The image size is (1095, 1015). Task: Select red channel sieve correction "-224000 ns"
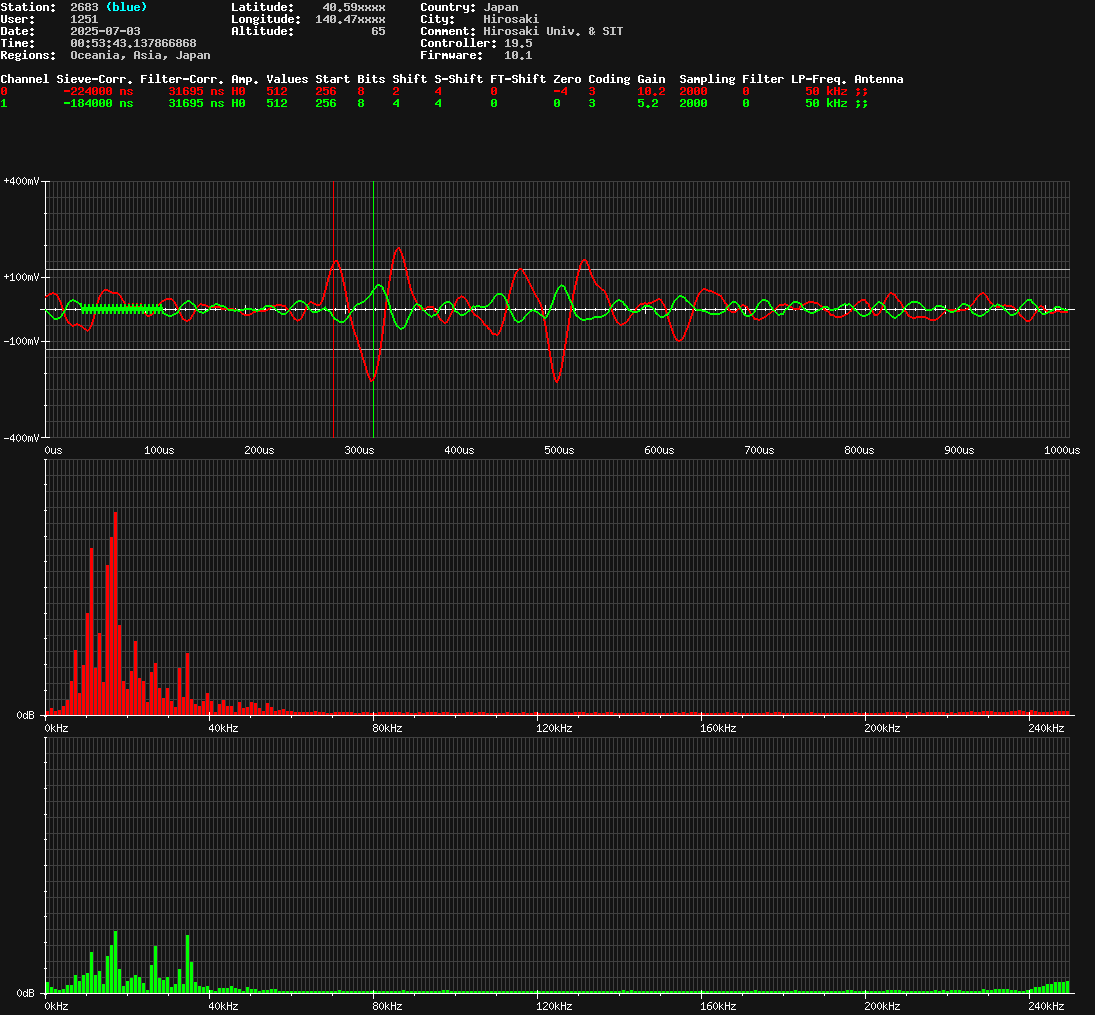[98, 92]
